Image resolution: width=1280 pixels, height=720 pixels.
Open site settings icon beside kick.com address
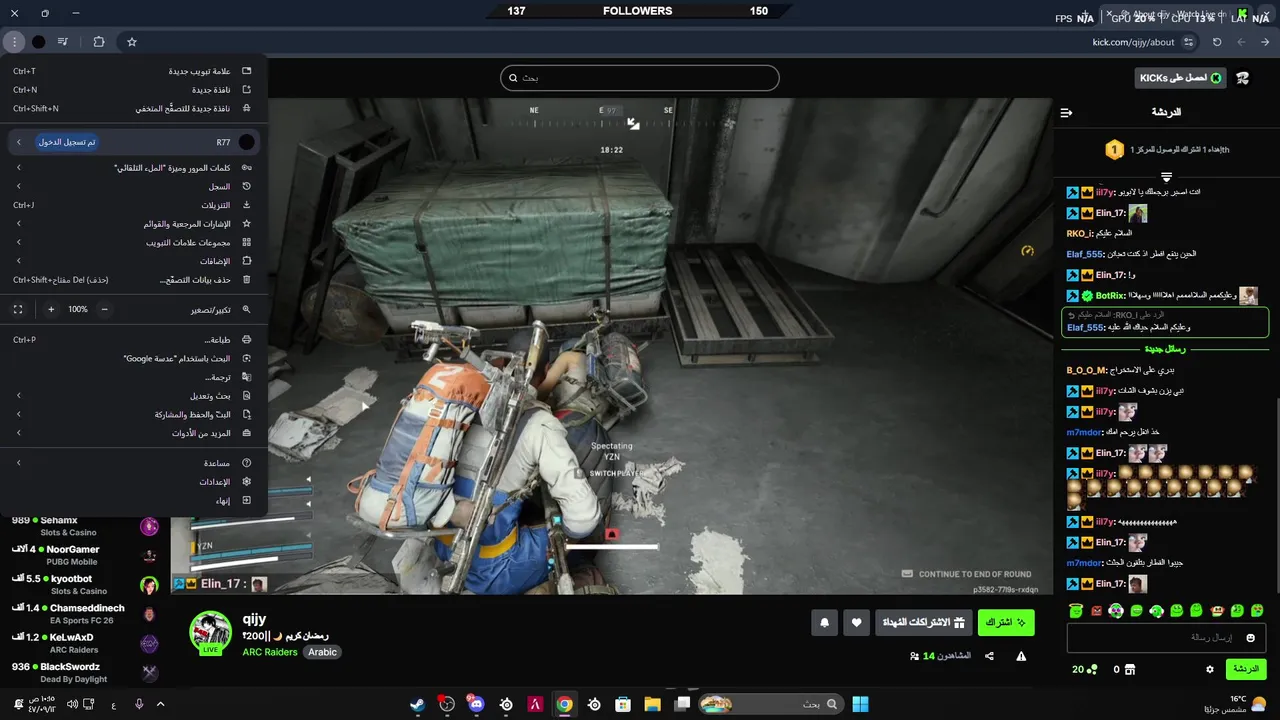1188,42
